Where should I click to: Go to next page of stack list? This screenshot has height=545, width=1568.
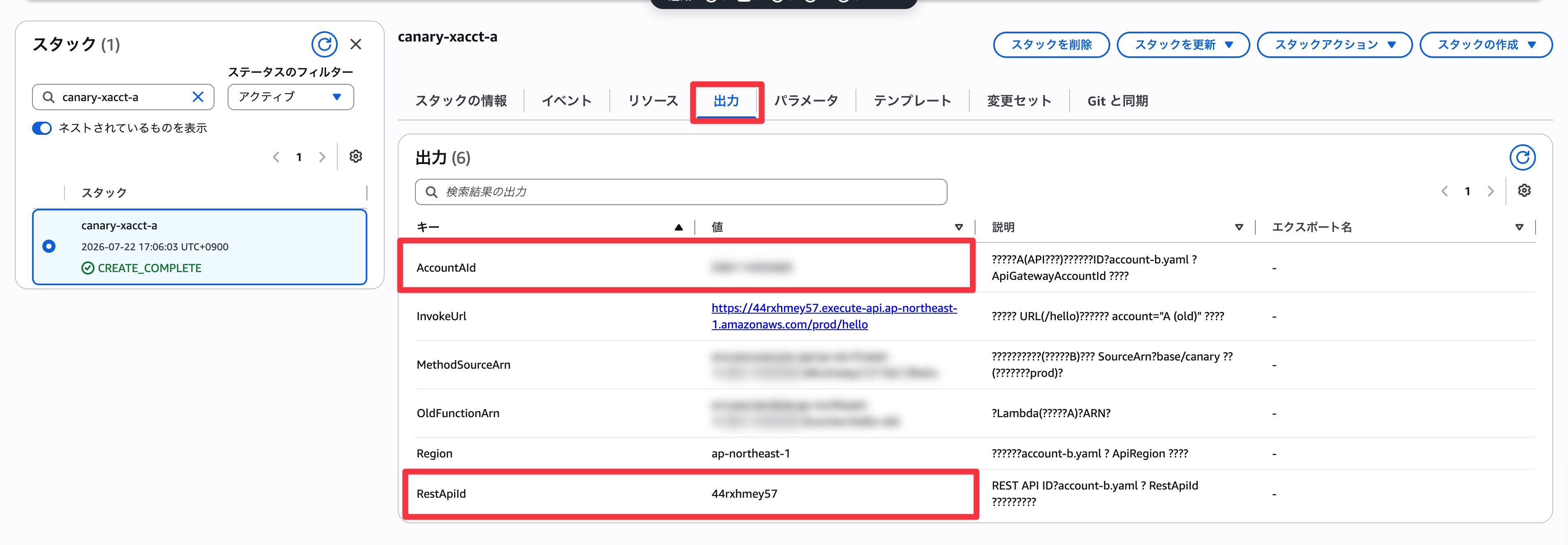point(322,157)
